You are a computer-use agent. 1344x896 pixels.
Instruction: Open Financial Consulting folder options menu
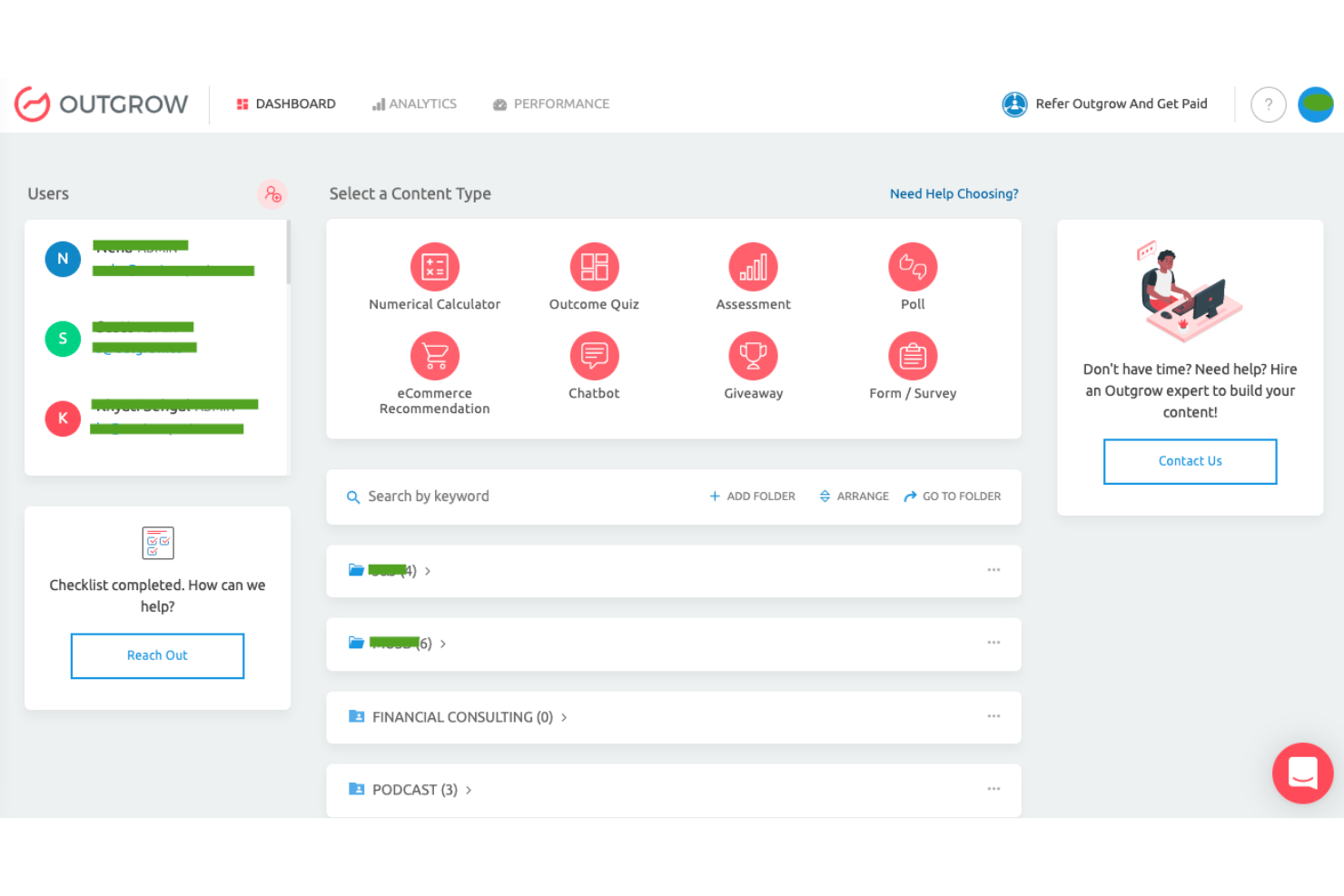[x=993, y=716]
